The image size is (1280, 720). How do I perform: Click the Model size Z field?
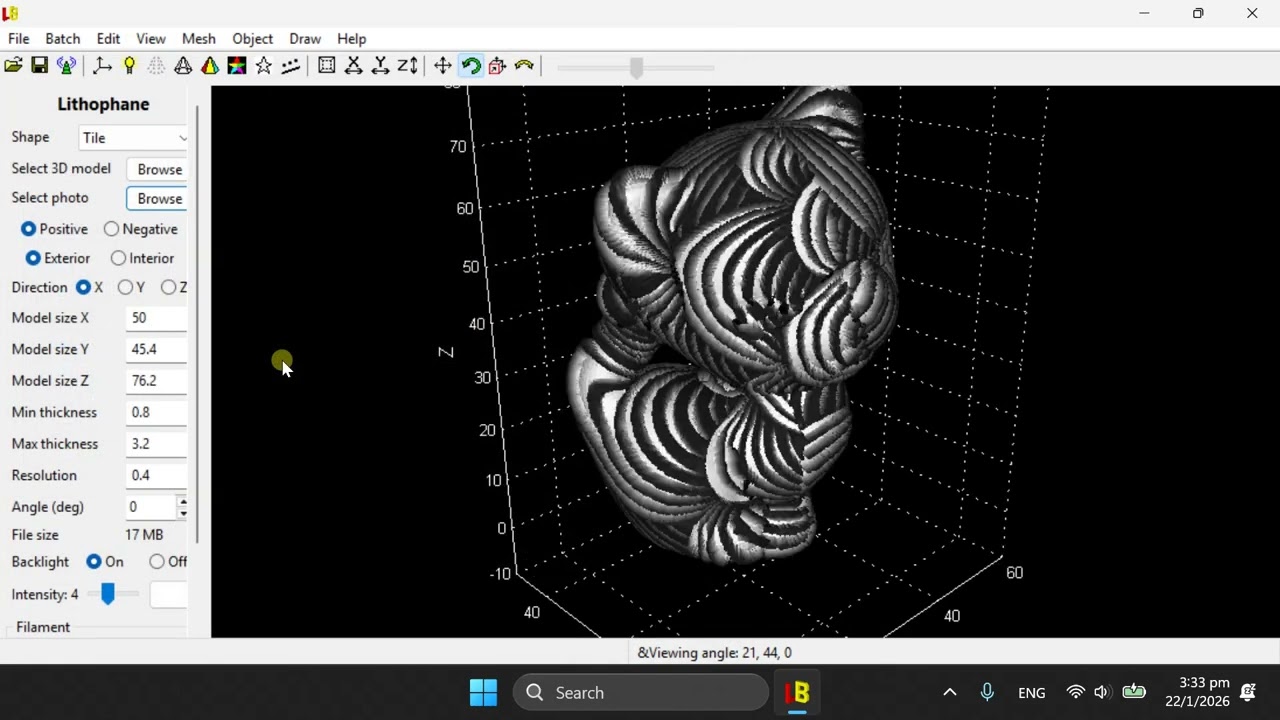157,381
